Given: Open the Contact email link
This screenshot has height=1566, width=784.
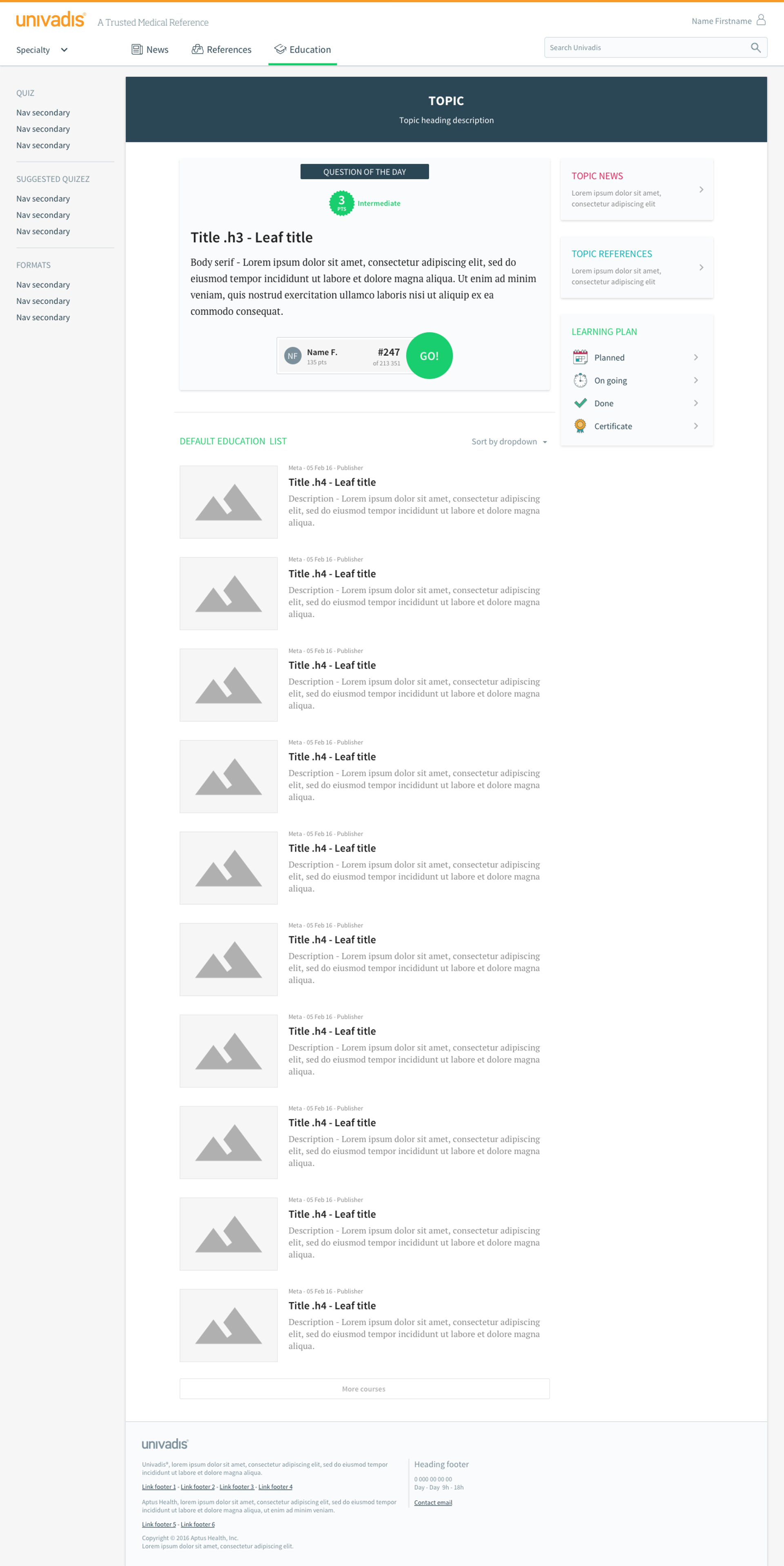Looking at the screenshot, I should tap(433, 1502).
